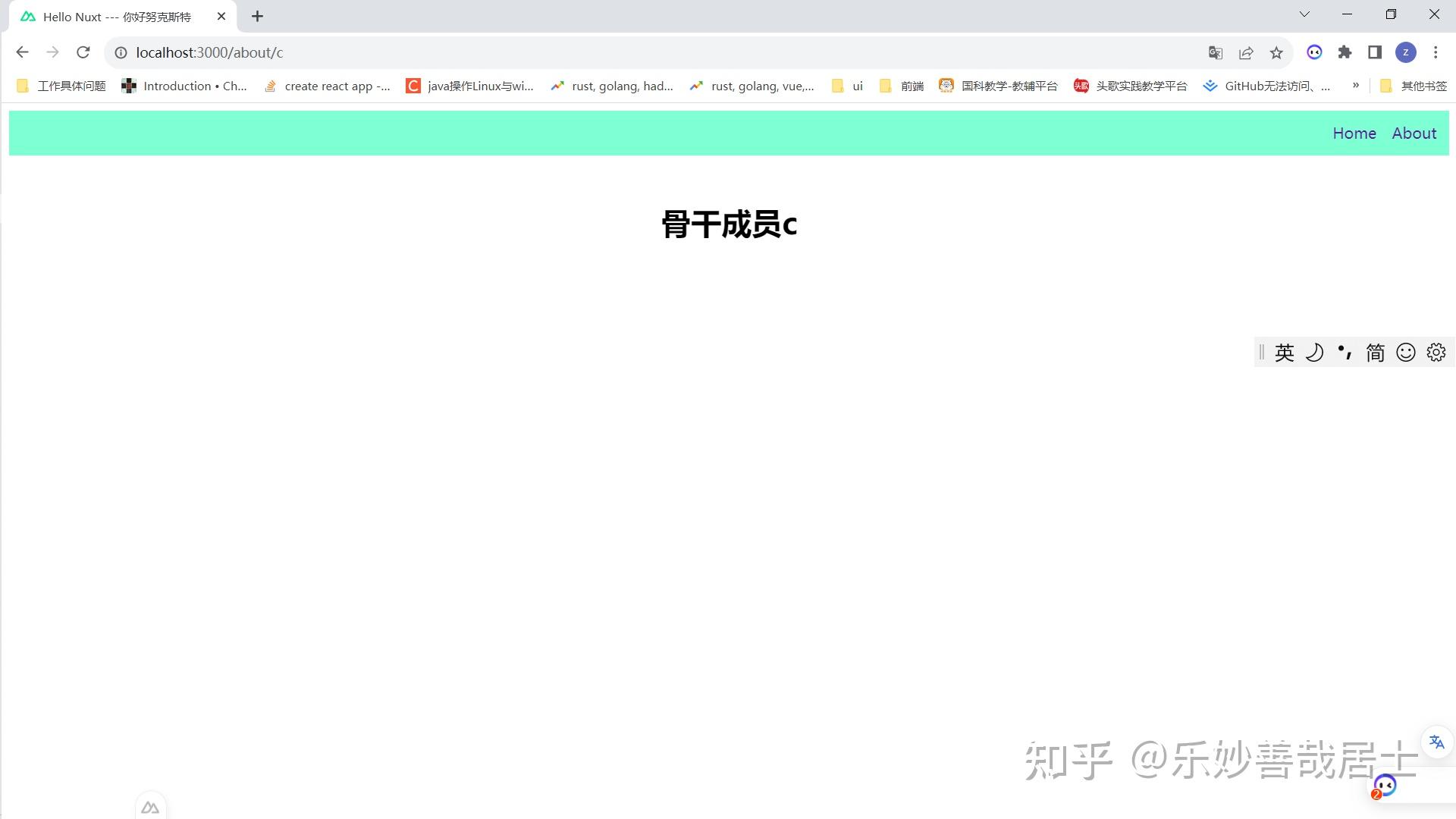Open the Extensions puzzle icon
Image resolution: width=1456 pixels, height=819 pixels.
coord(1345,52)
